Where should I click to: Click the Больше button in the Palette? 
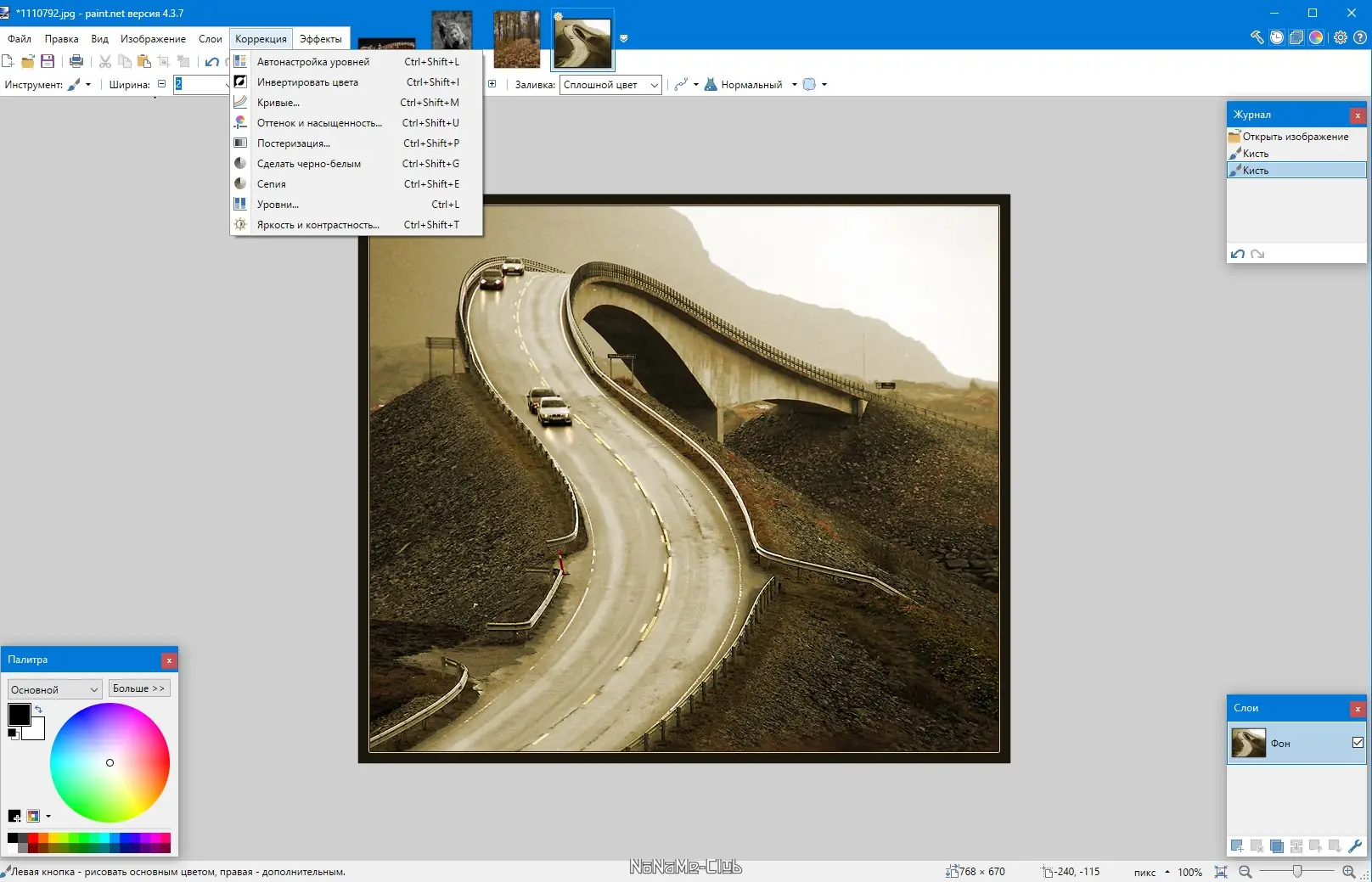139,688
